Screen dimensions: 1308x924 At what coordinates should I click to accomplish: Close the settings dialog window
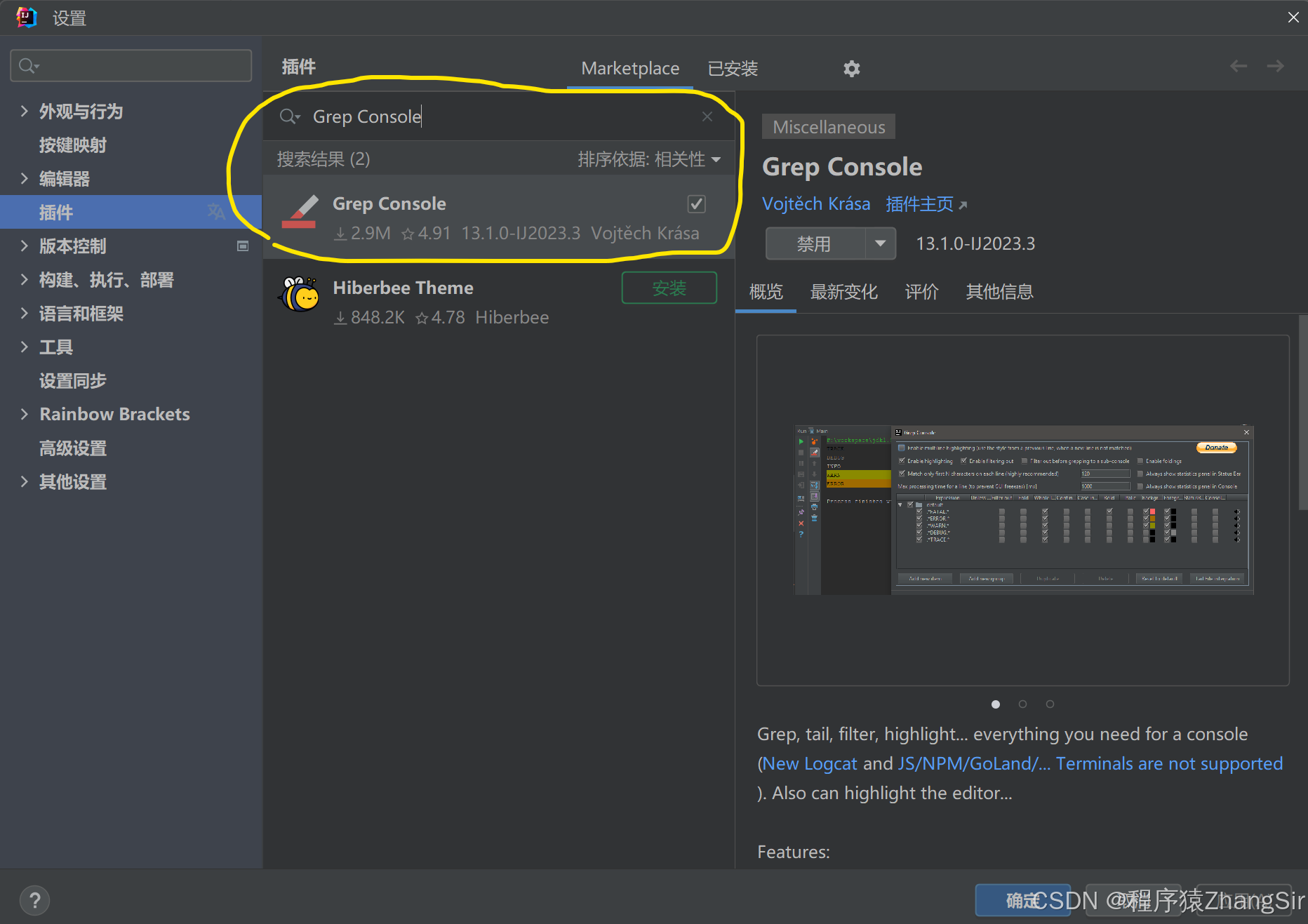click(x=1293, y=17)
